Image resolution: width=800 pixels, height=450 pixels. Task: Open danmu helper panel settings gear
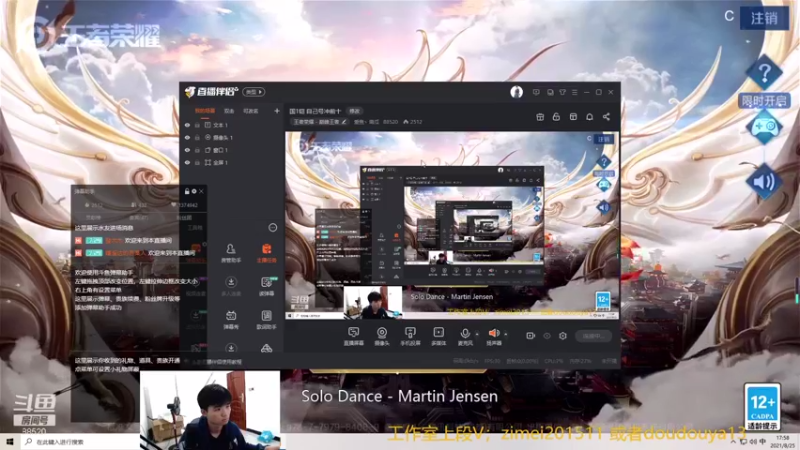194,191
